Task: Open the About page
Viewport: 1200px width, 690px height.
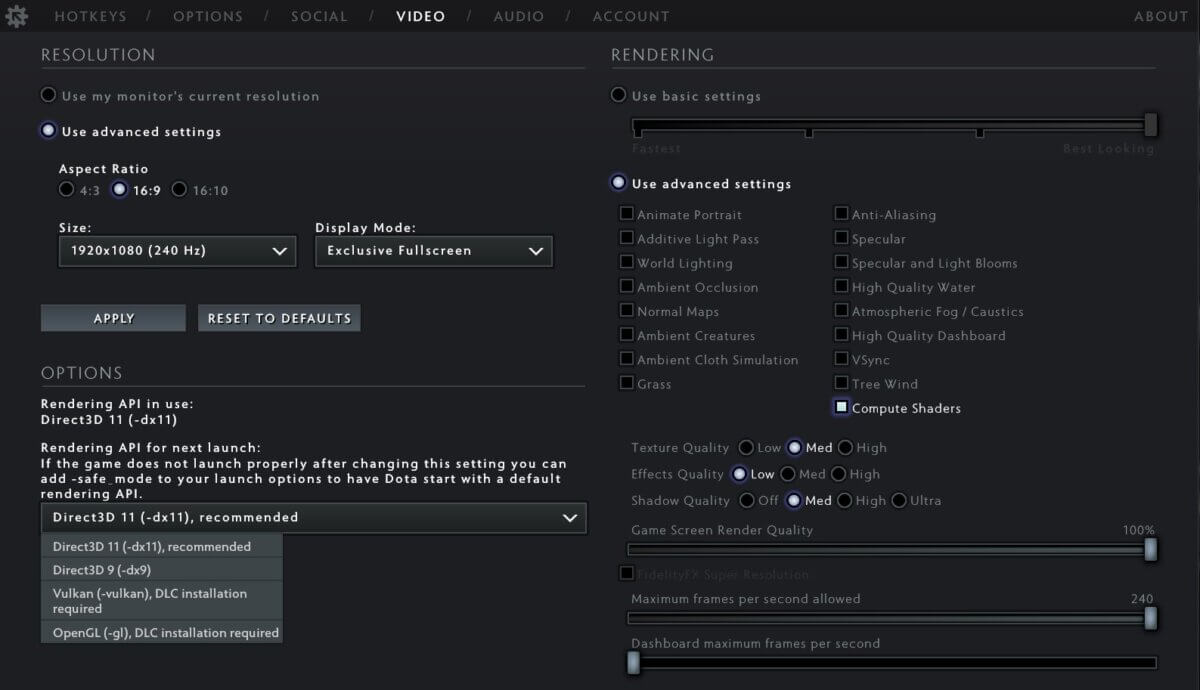Action: click(x=1160, y=16)
